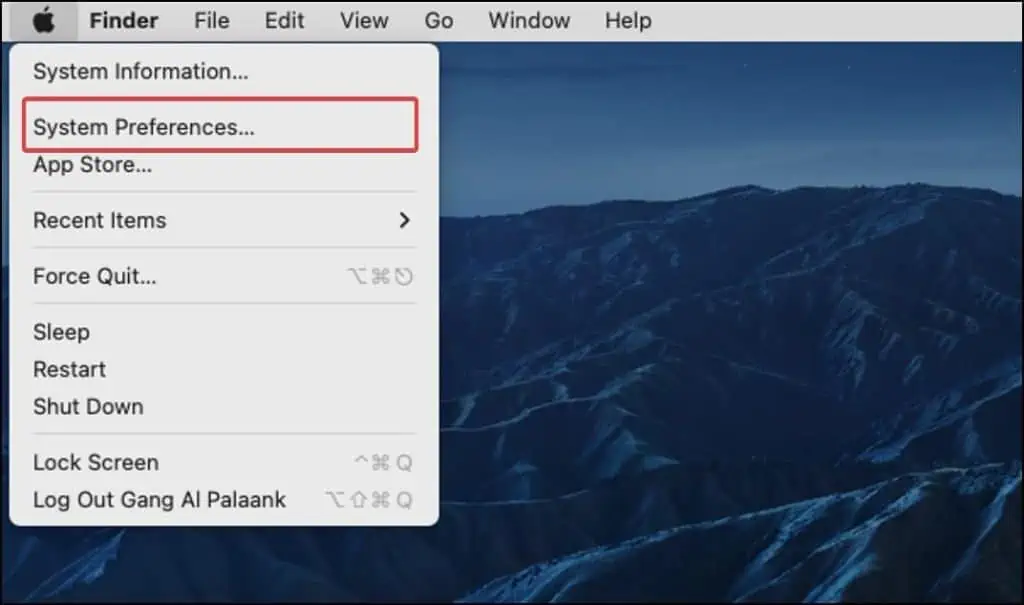Launch App Store… from the menu
This screenshot has width=1024, height=605.
93,165
